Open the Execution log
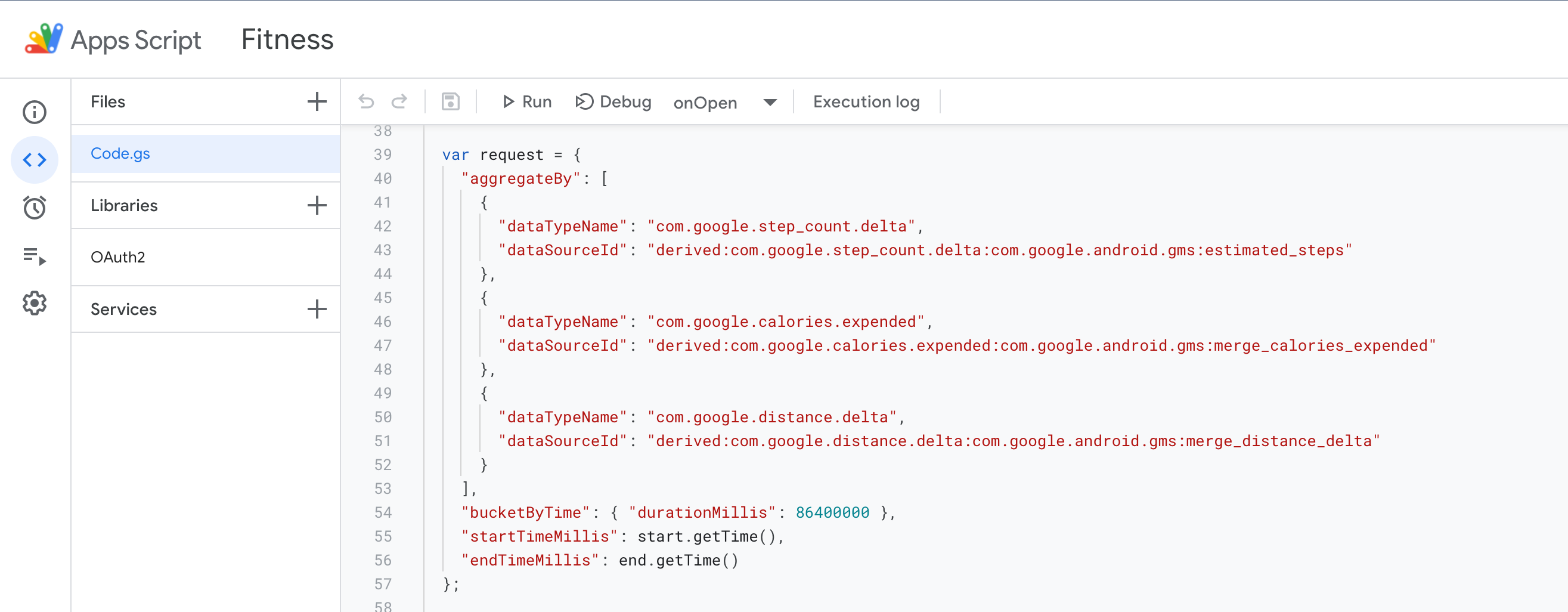 (x=866, y=101)
